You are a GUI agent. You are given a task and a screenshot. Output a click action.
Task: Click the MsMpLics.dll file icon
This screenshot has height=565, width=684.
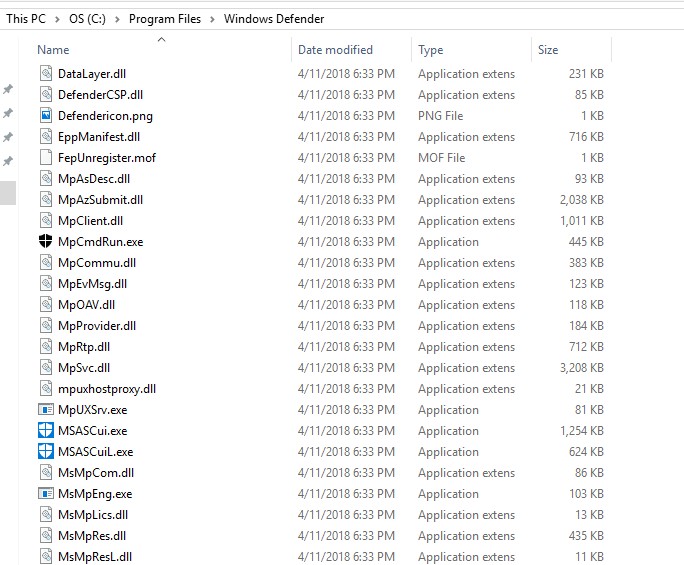46,514
